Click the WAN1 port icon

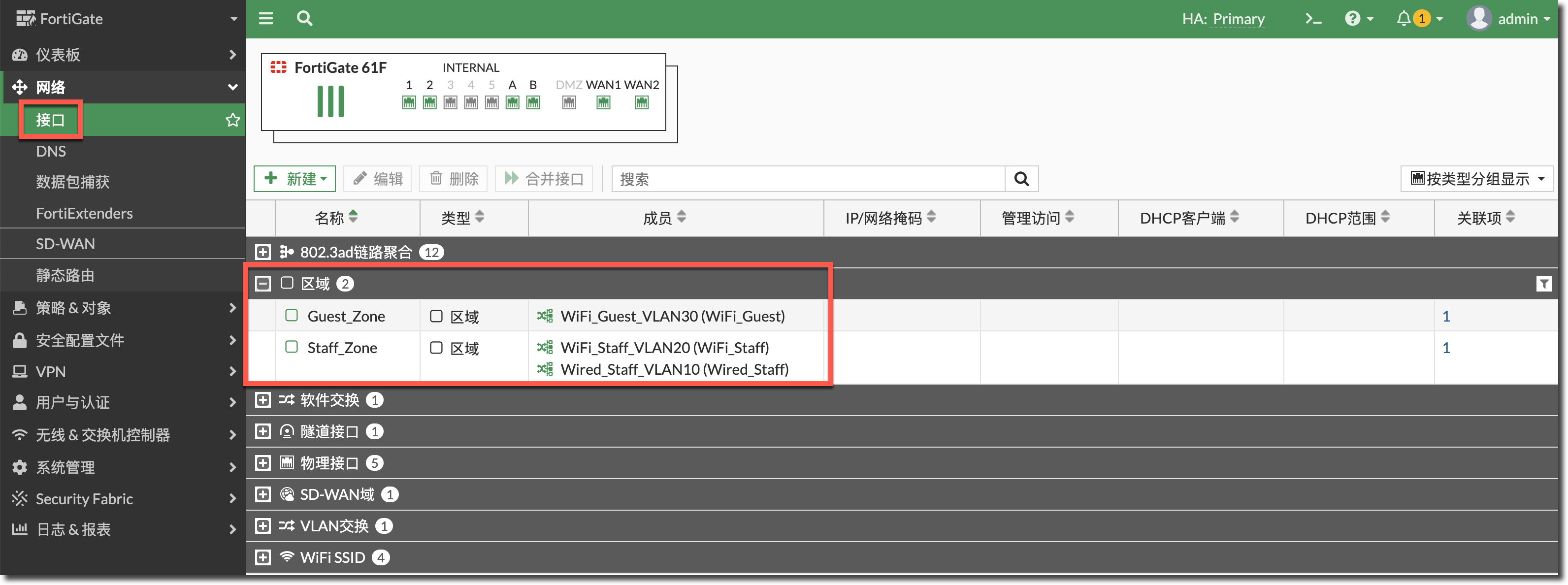(603, 103)
